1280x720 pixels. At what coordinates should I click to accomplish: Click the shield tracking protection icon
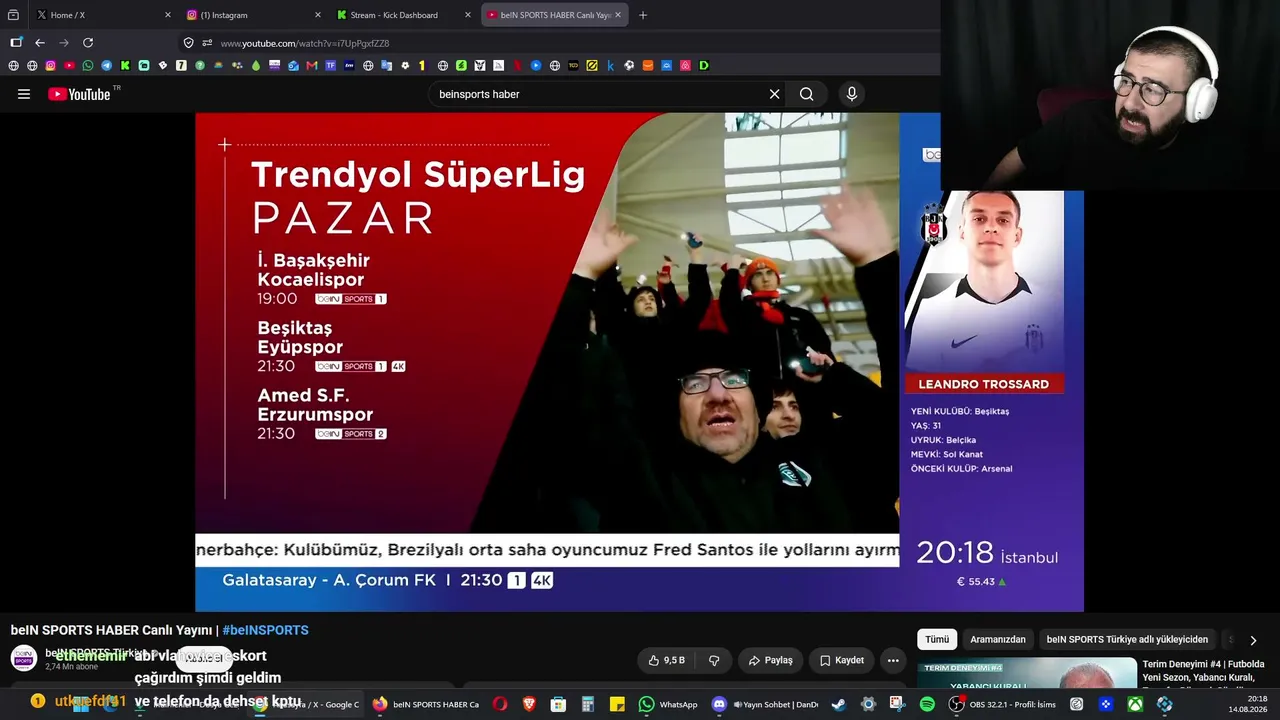pyautogui.click(x=188, y=43)
